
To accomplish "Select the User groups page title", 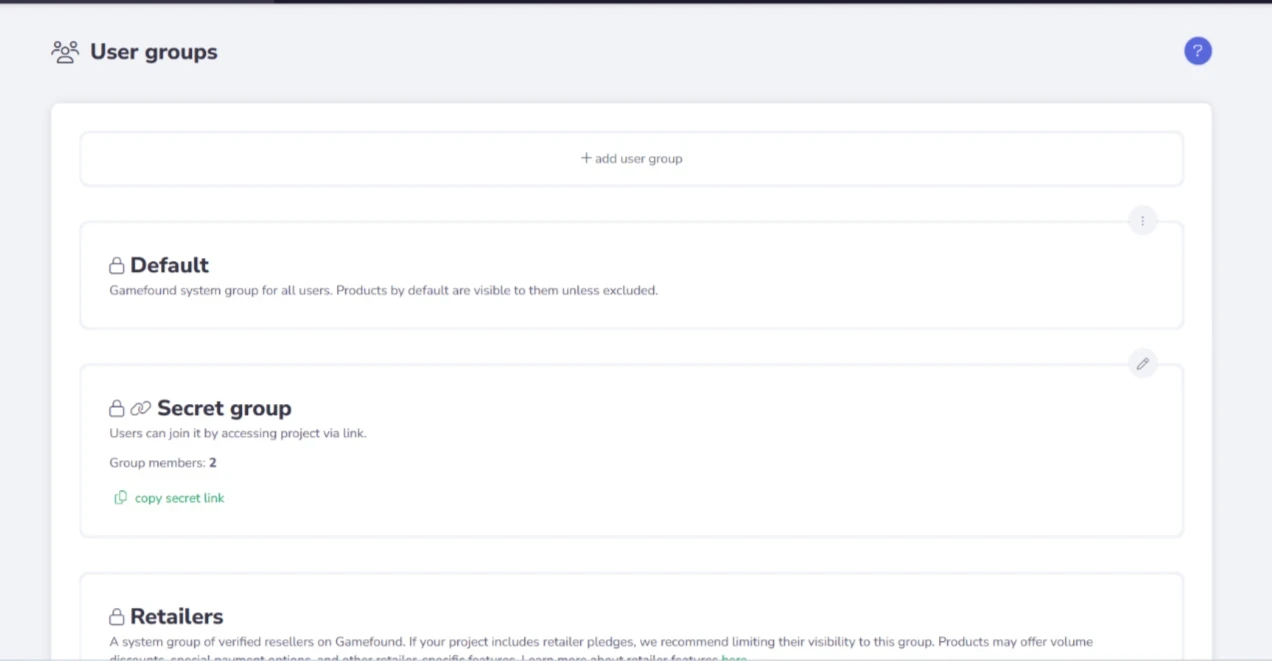I will coord(154,52).
